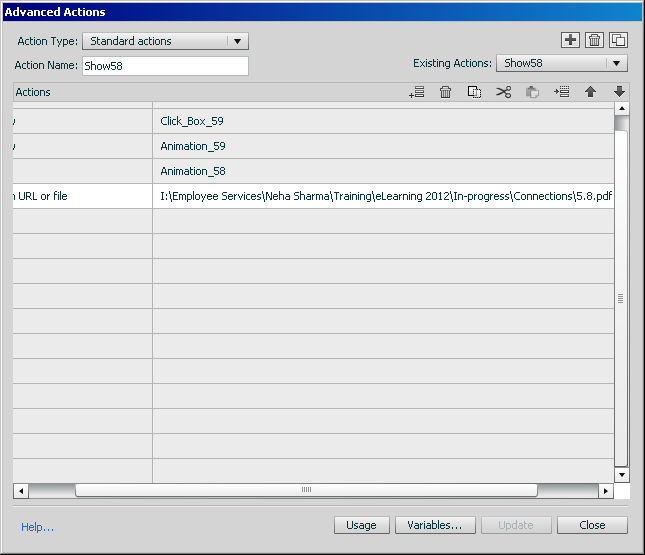Click the Action Name field Show58
This screenshot has width=645, height=555.
point(165,66)
